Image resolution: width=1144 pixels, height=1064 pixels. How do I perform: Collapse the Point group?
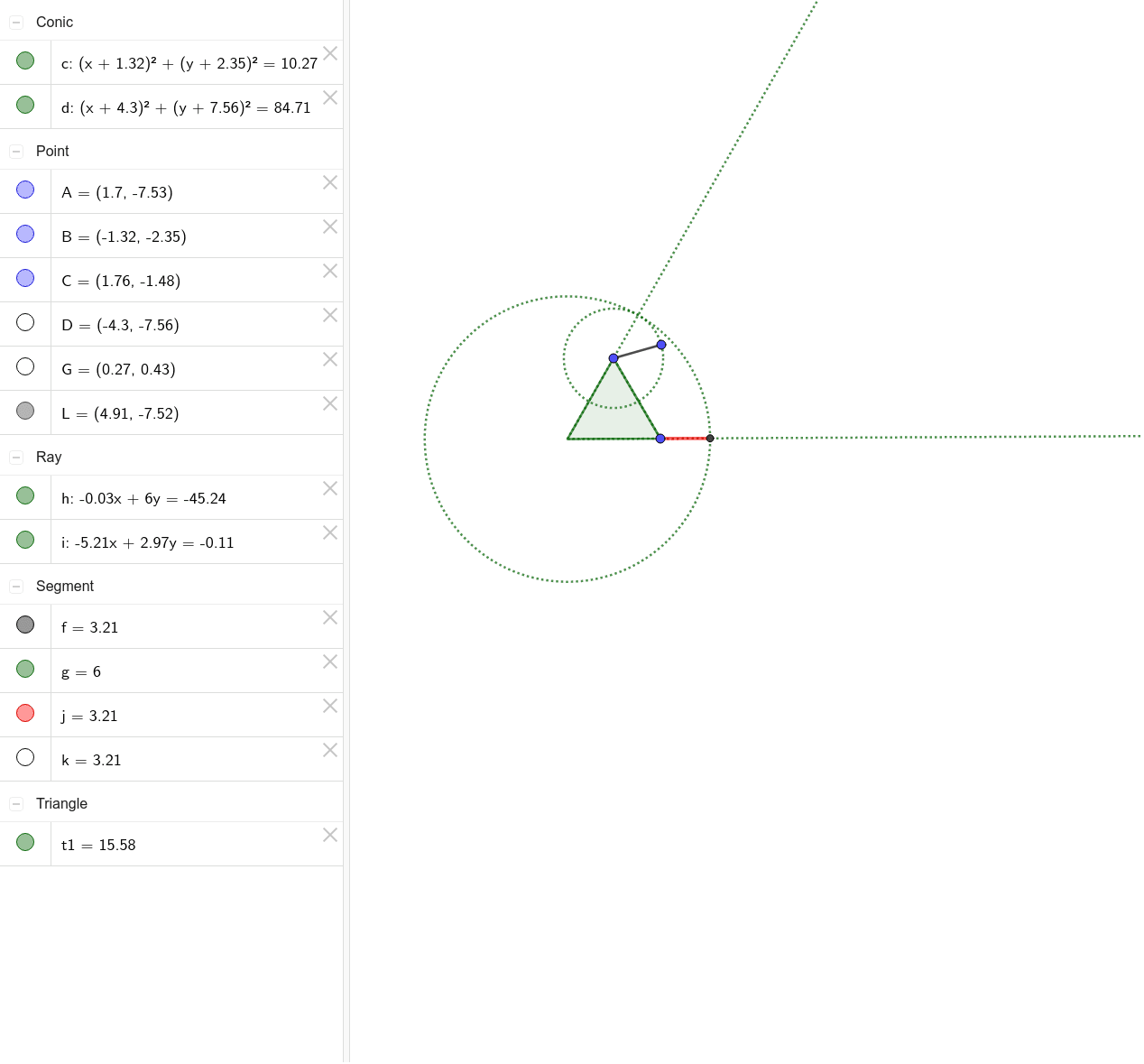click(16, 152)
